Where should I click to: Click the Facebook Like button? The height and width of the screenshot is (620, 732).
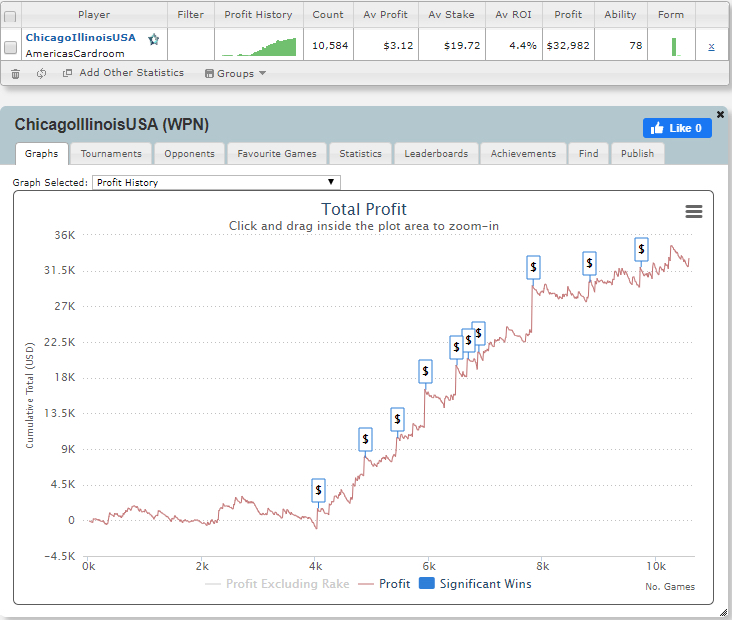[677, 128]
